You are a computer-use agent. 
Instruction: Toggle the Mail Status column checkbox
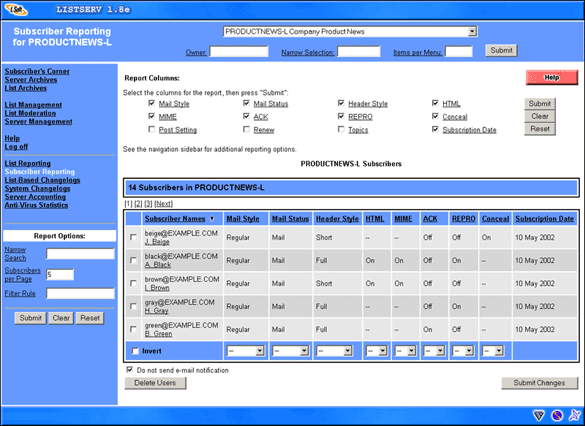pyautogui.click(x=246, y=103)
